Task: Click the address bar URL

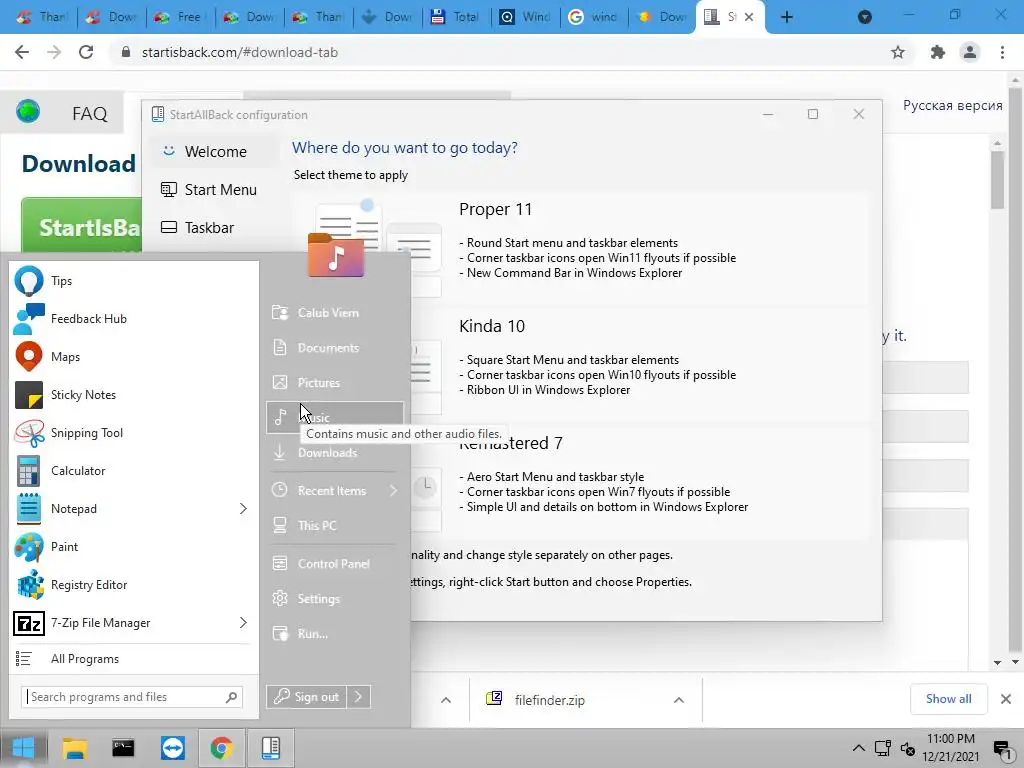Action: tap(240, 52)
